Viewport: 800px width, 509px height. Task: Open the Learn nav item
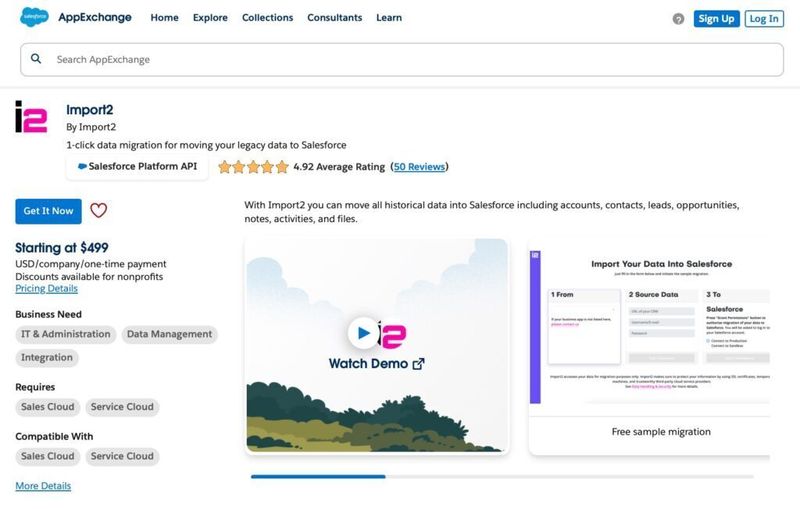[389, 17]
